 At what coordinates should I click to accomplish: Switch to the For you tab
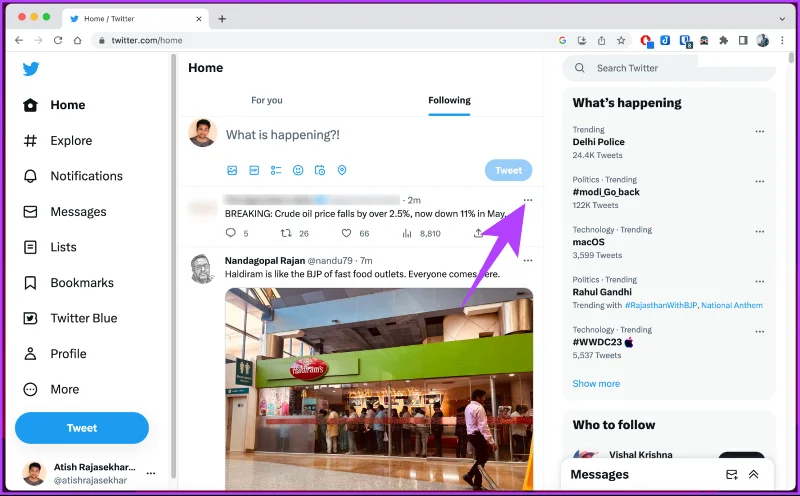click(x=266, y=100)
